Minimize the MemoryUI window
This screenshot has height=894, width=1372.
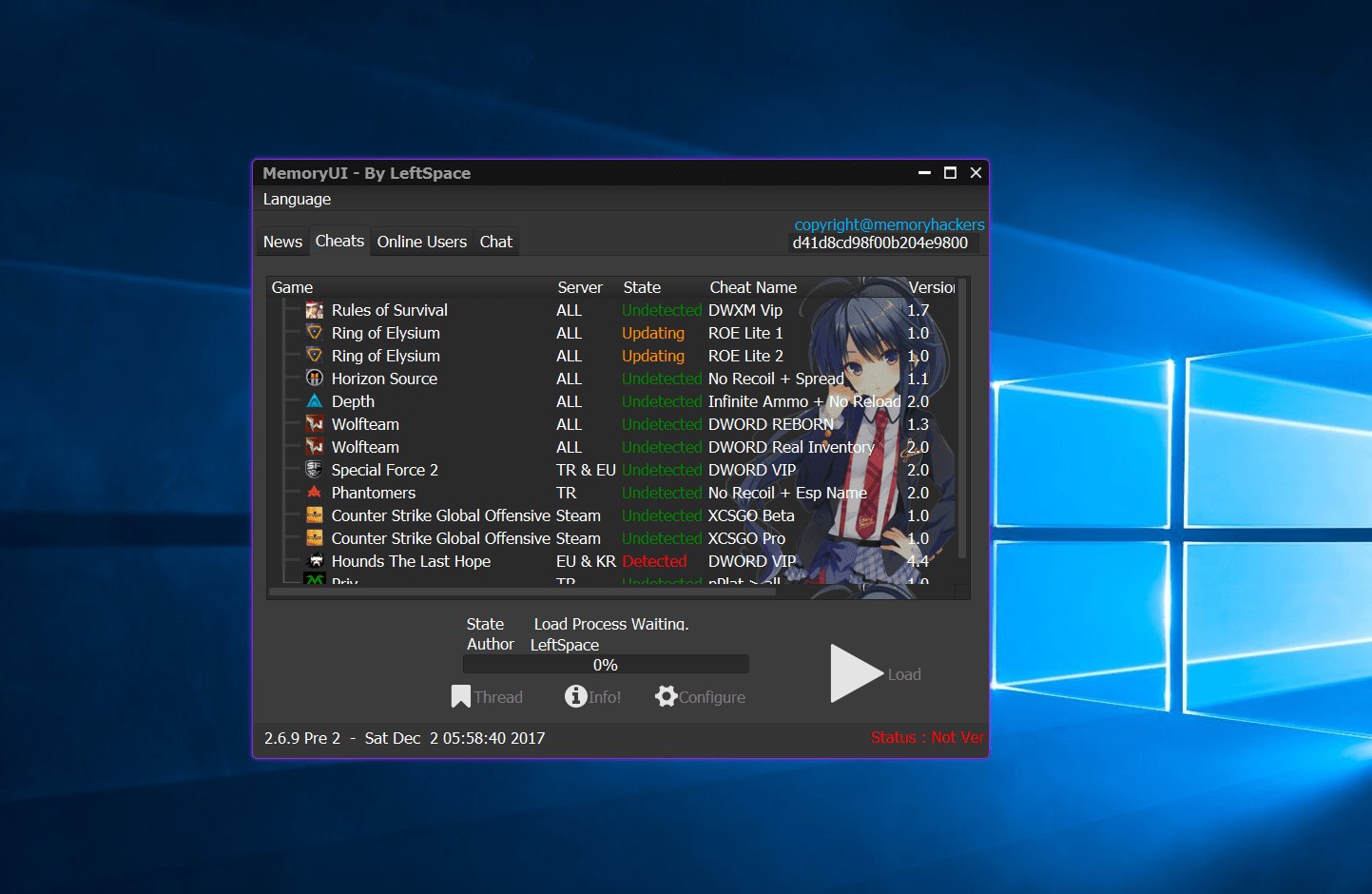click(x=924, y=172)
